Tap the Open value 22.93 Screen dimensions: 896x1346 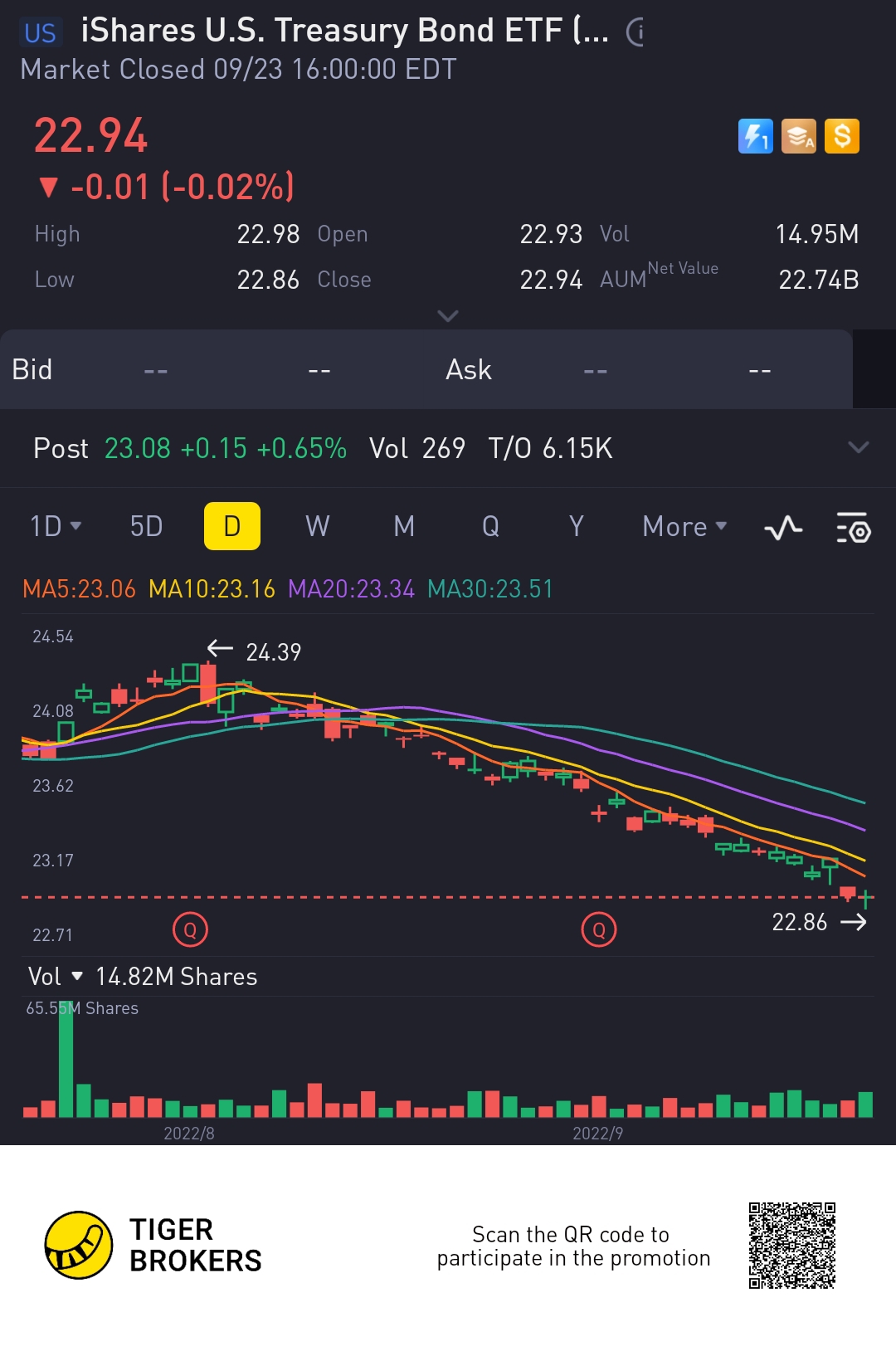[x=551, y=234]
